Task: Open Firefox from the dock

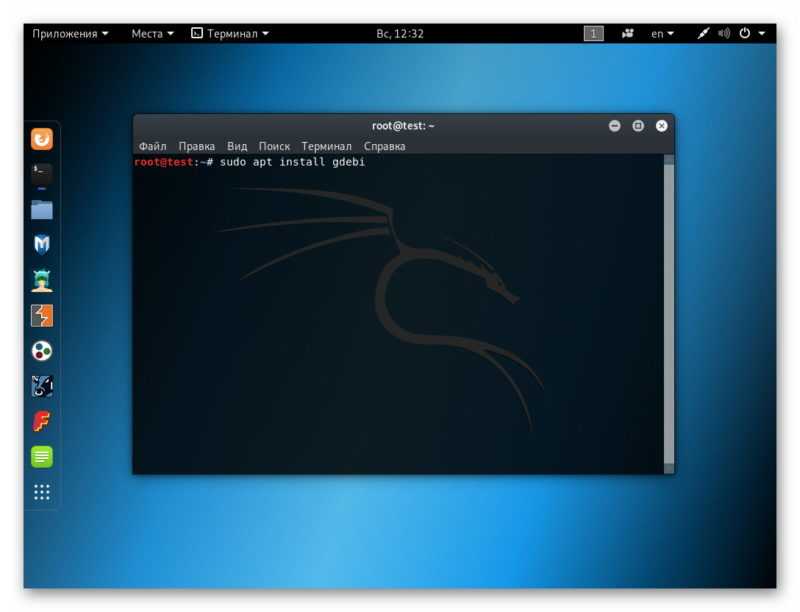Action: [42, 139]
